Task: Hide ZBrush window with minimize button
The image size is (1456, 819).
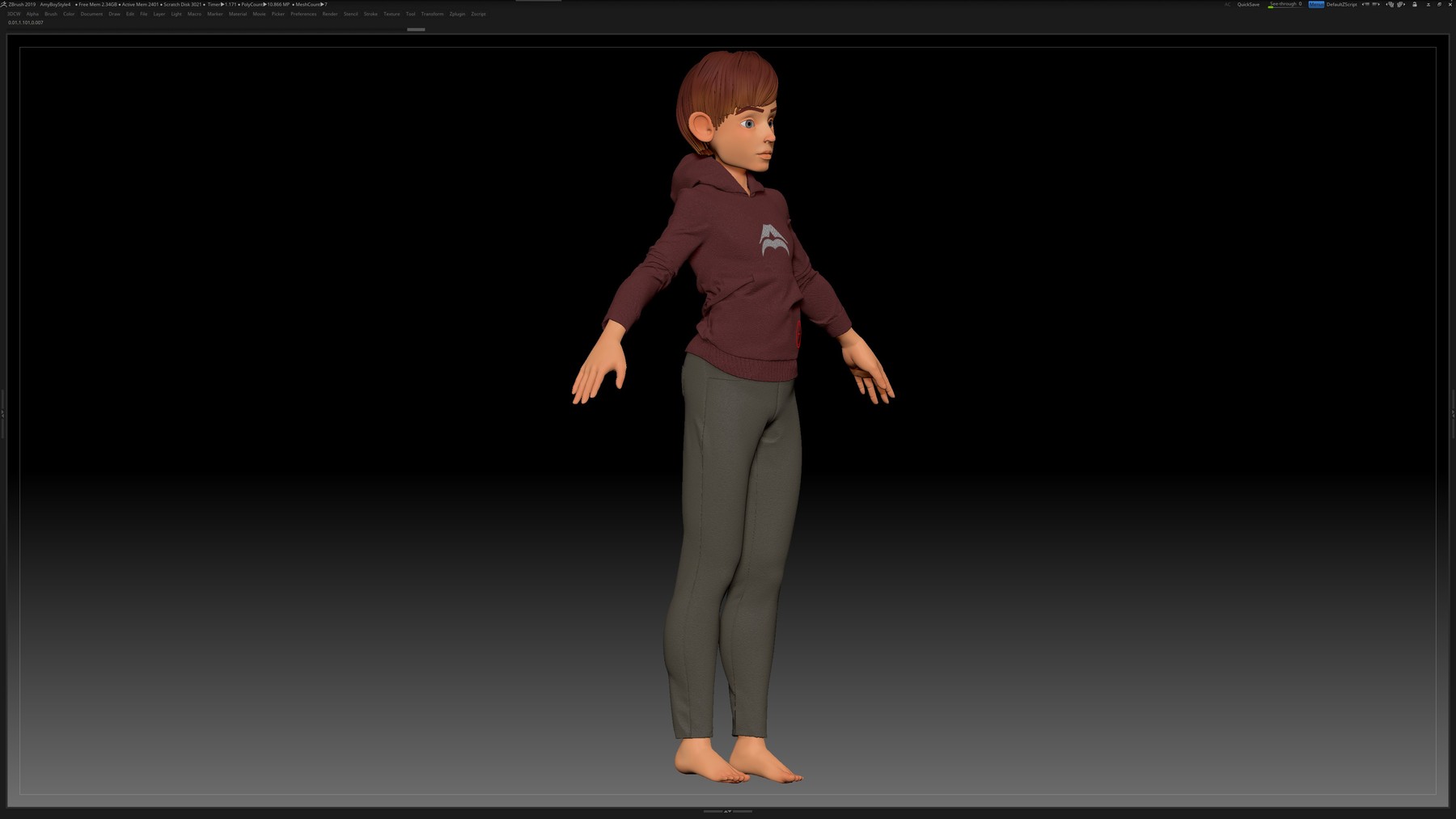Action: 1428,4
